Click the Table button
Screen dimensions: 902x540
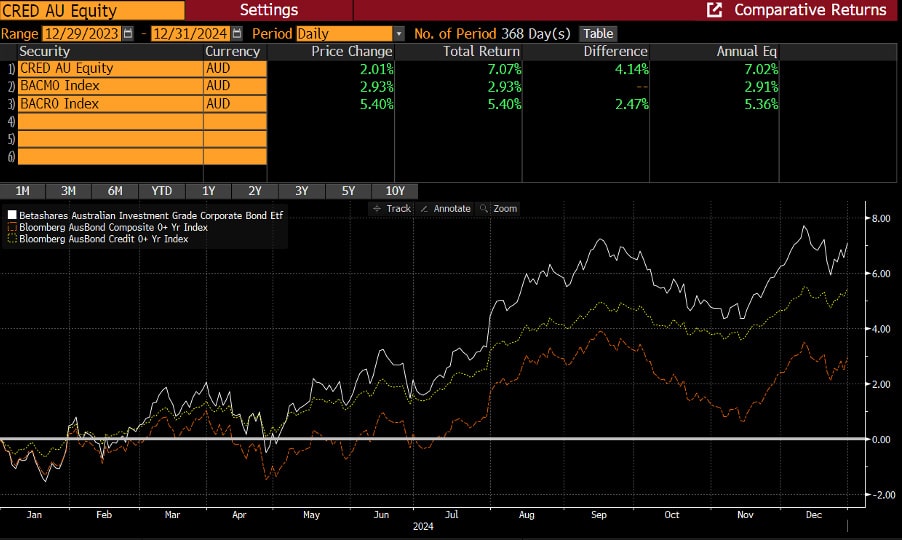click(598, 34)
